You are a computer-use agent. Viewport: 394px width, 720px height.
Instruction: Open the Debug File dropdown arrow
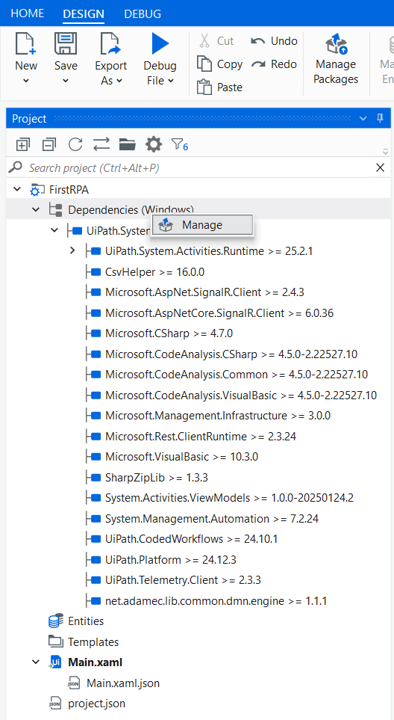click(x=171, y=81)
